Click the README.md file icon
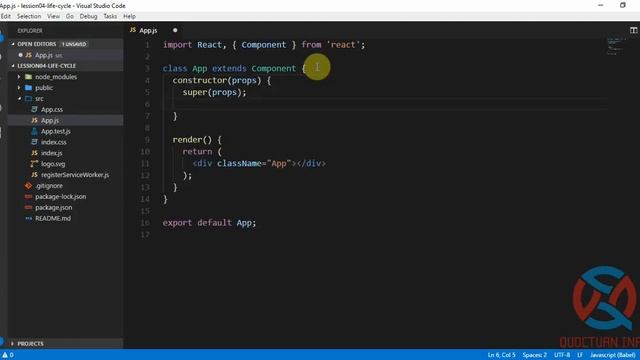 [29, 218]
